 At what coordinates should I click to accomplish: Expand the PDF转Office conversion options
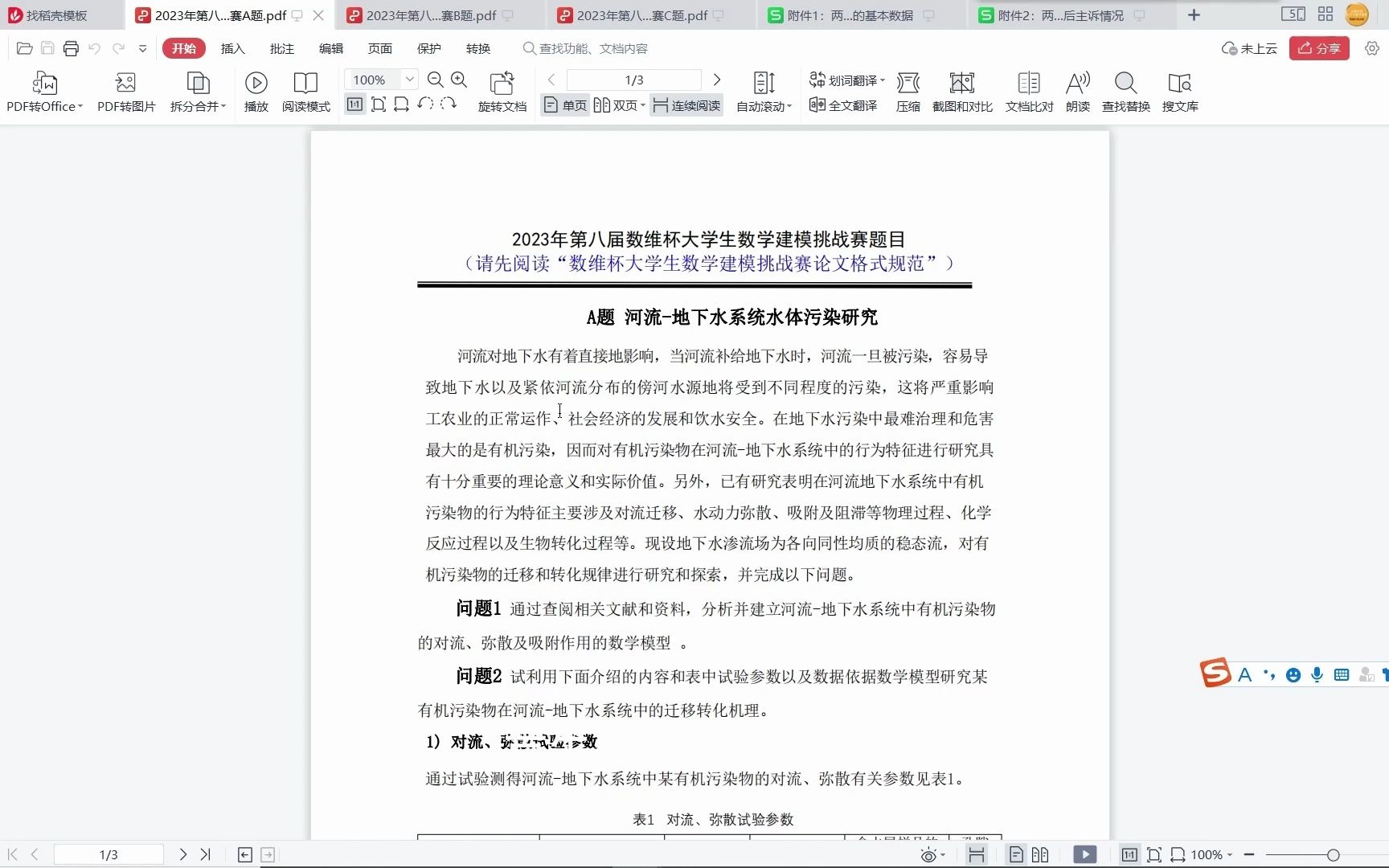click(x=44, y=91)
